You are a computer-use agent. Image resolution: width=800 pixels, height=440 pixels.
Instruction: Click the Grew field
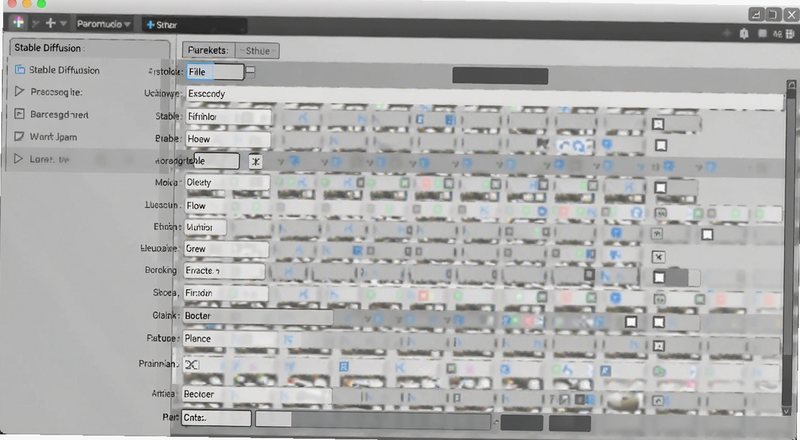pos(226,249)
